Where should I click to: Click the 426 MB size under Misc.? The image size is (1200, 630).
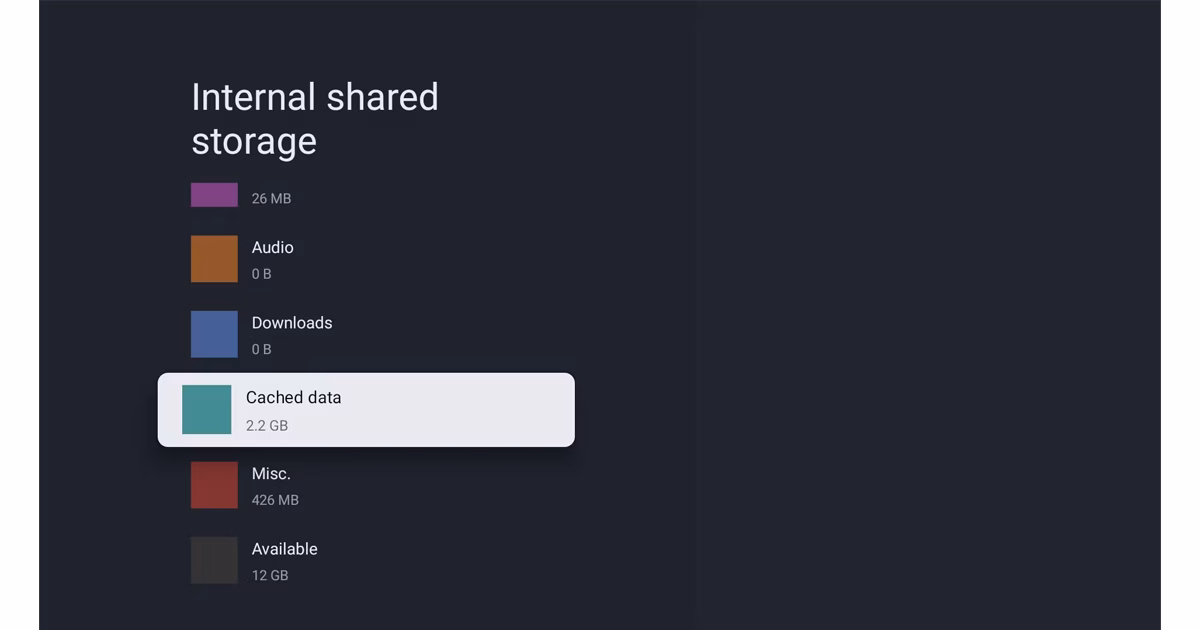[275, 500]
